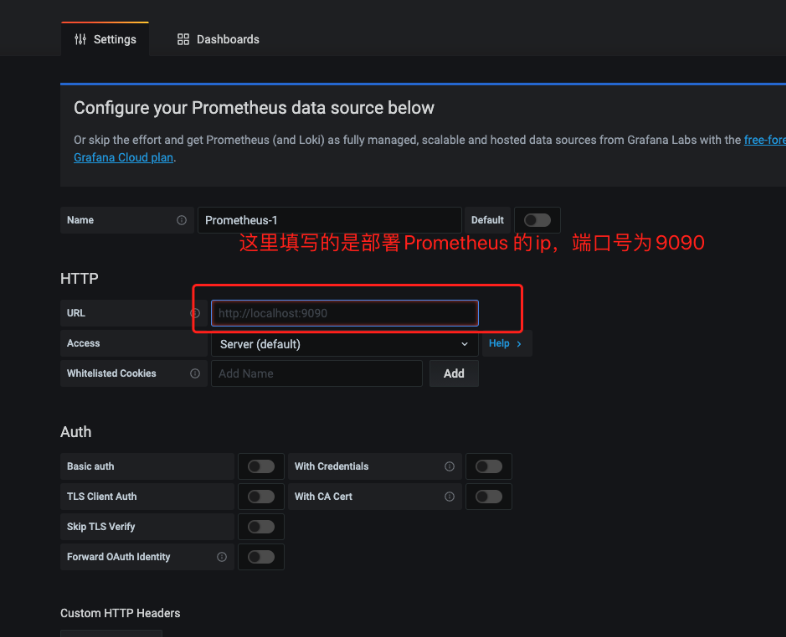786x637 pixels.
Task: Click the Whitelisted Cookies info icon
Action: pos(195,373)
